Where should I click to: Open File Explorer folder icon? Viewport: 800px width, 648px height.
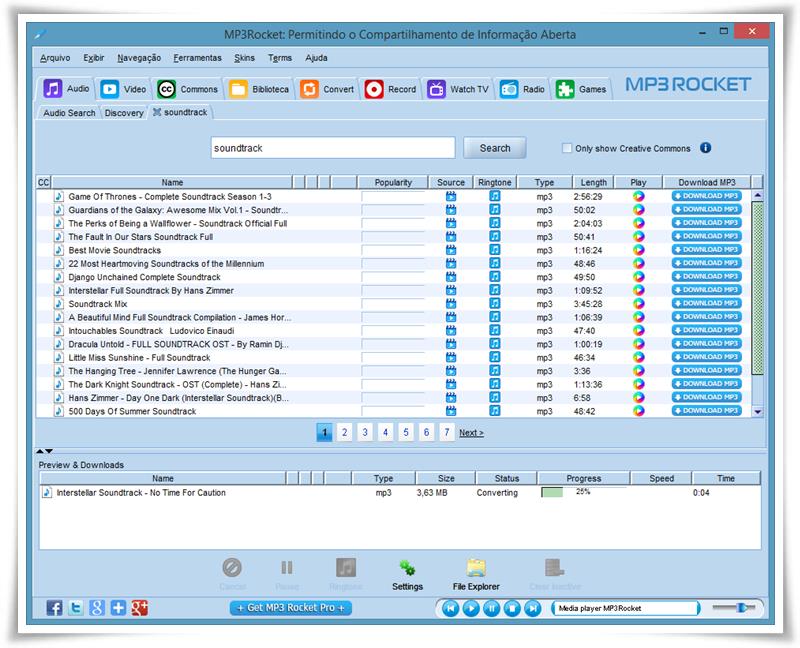click(476, 567)
